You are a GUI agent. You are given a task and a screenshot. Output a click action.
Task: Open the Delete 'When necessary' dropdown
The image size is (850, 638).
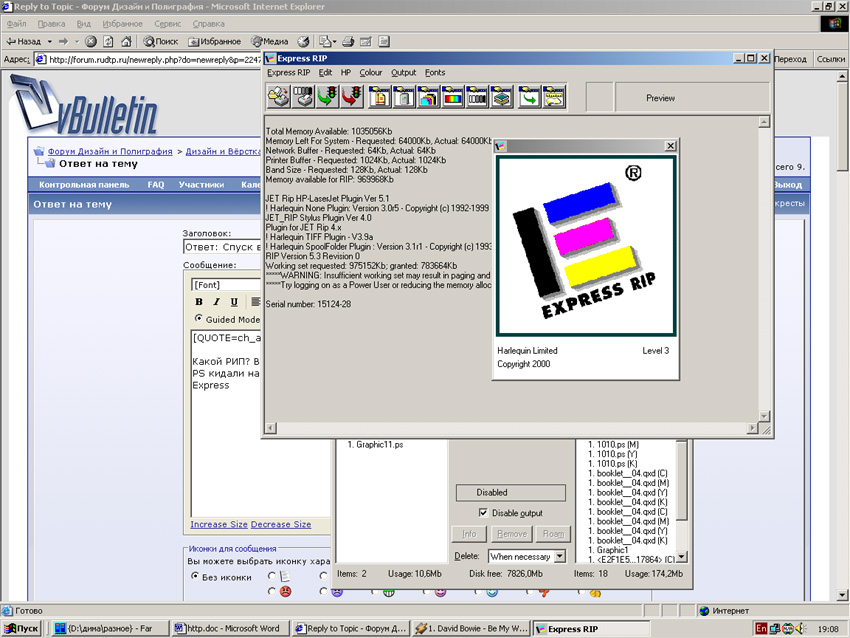pyautogui.click(x=559, y=556)
